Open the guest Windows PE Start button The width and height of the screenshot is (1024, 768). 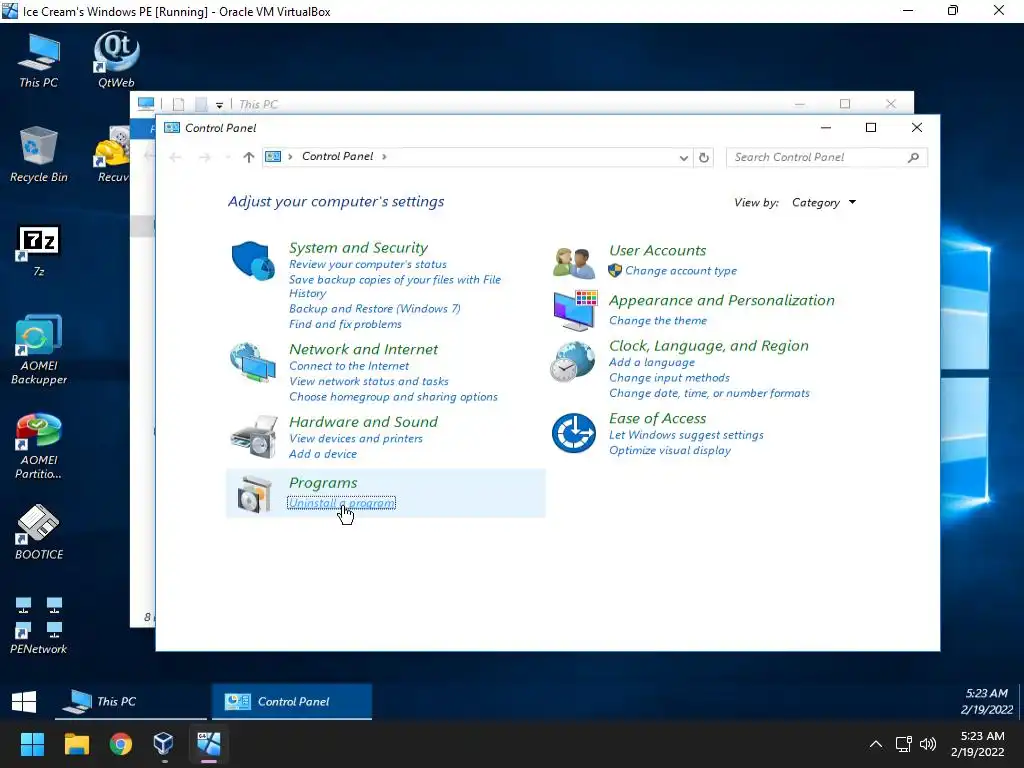(24, 702)
